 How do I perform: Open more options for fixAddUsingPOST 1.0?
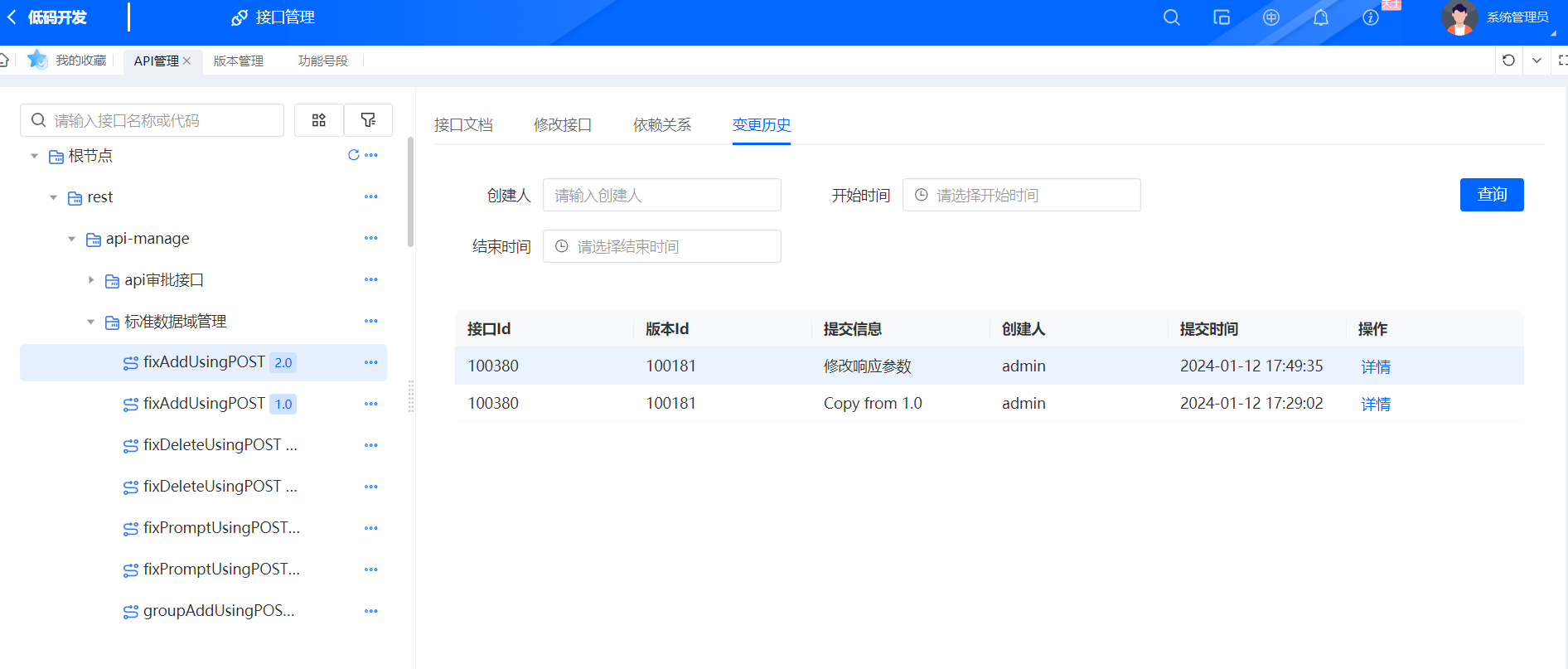(x=371, y=404)
